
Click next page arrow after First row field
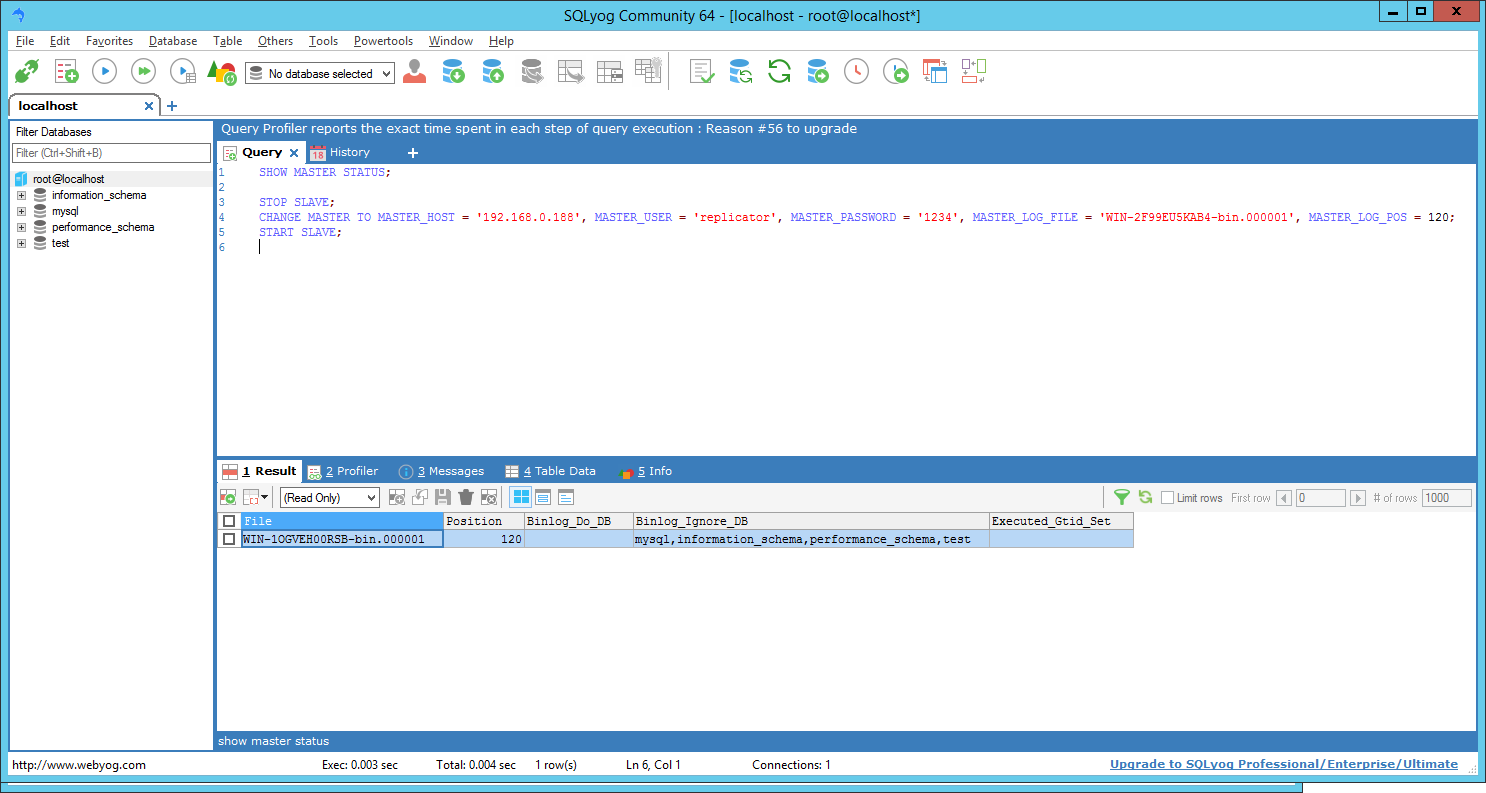coord(1358,498)
